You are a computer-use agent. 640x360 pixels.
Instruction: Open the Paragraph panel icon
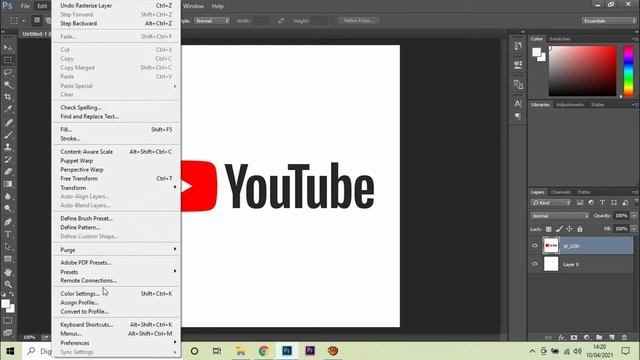pyautogui.click(x=518, y=117)
